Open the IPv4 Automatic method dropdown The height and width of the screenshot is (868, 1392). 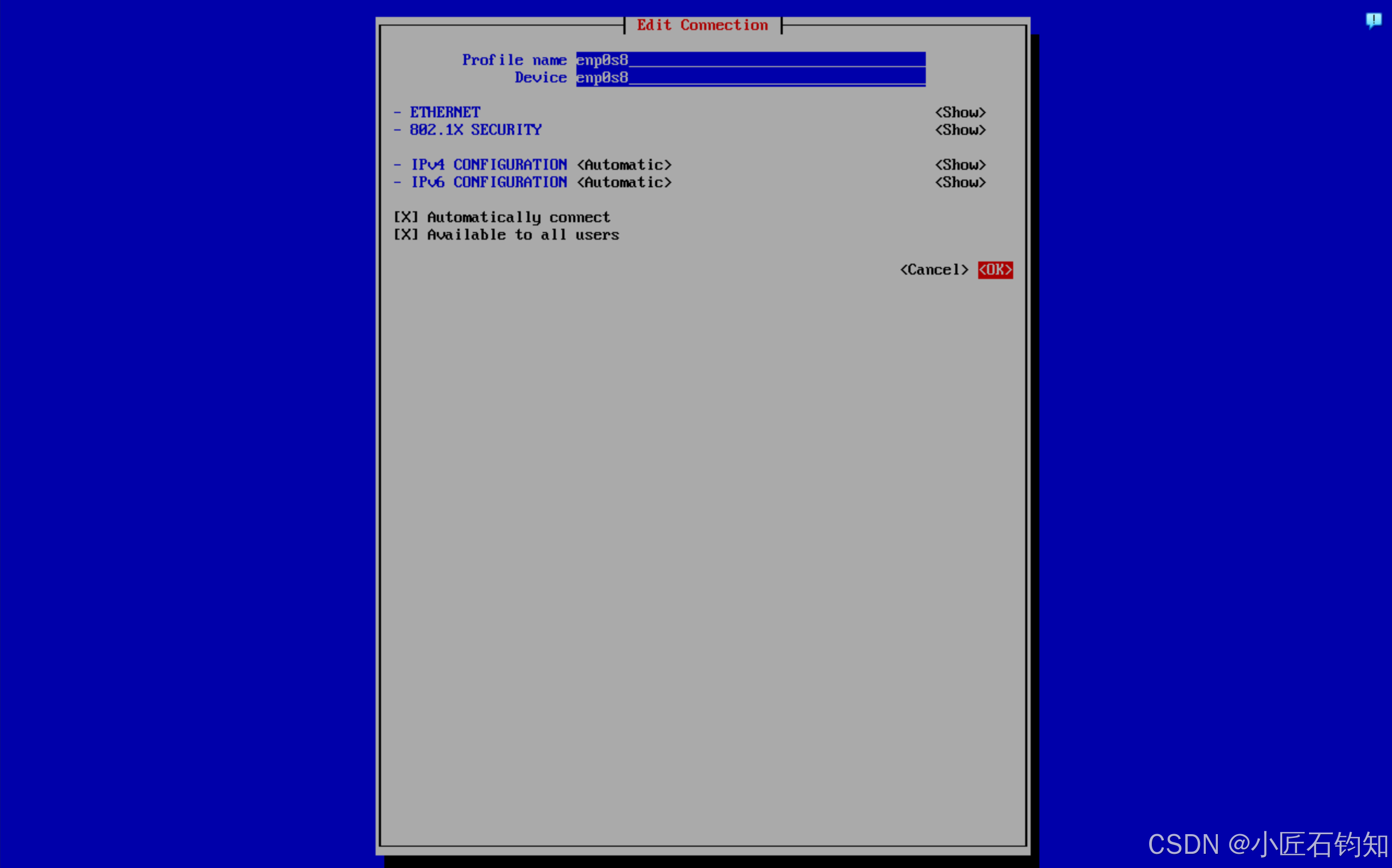click(624, 165)
